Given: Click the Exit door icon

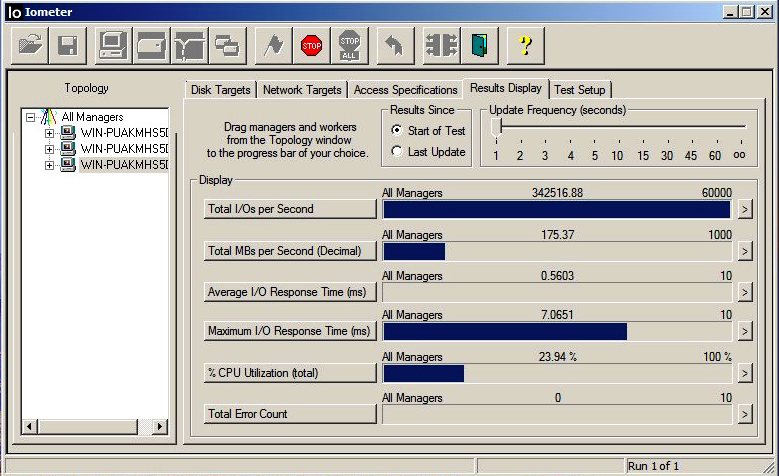Looking at the screenshot, I should click(480, 46).
